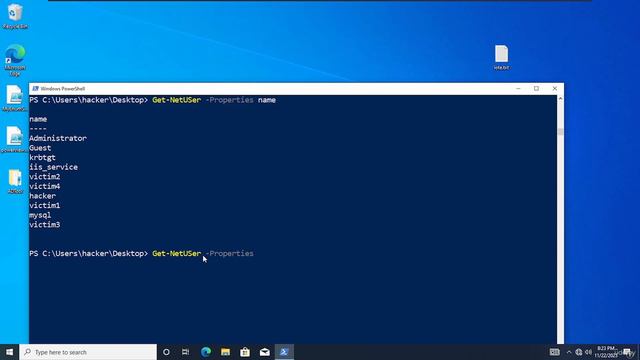This screenshot has width=640, height=360.
Task: Click the 'victim3' output line
Action: click(45, 224)
